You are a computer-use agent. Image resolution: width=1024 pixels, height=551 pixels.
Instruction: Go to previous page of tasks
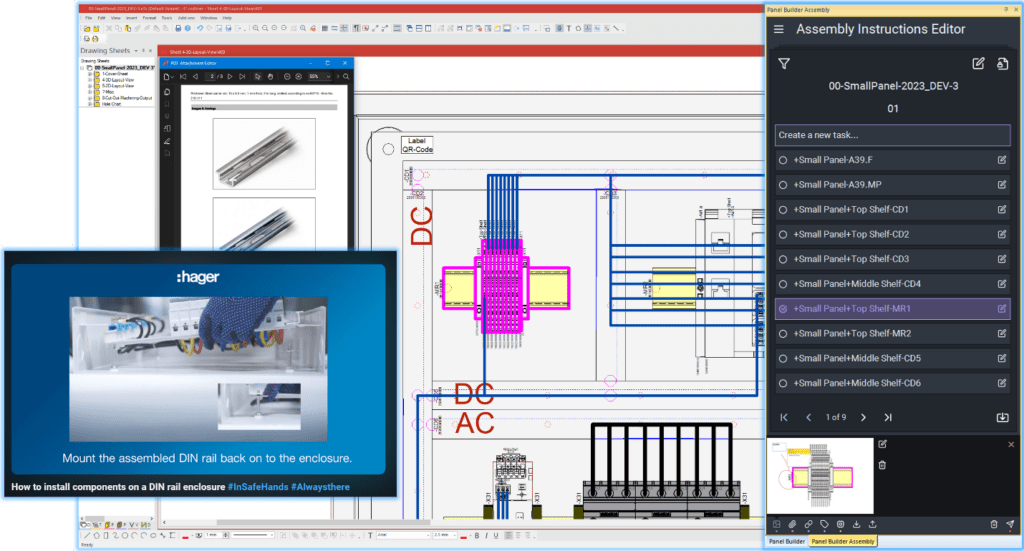pos(808,417)
